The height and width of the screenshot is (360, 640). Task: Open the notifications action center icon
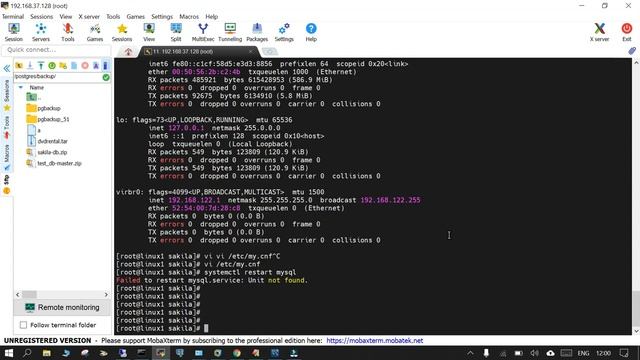coord(624,353)
